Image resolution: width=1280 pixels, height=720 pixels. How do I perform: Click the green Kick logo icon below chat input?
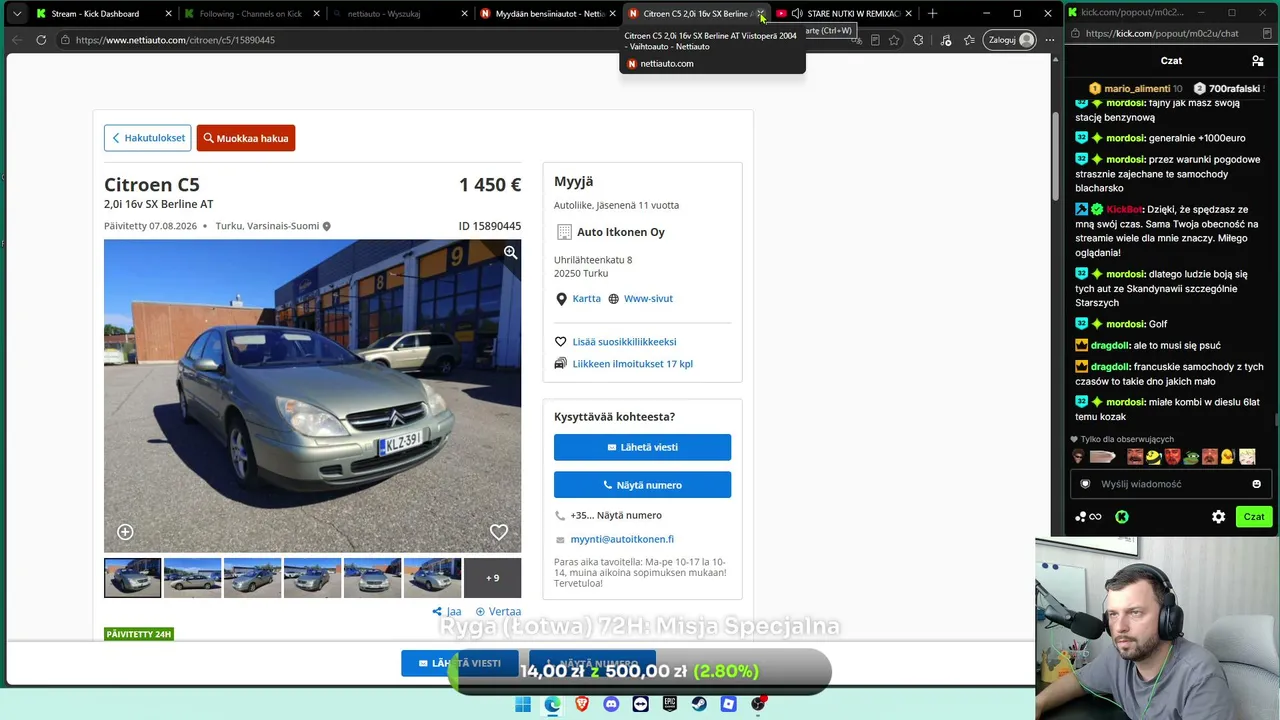(1122, 517)
